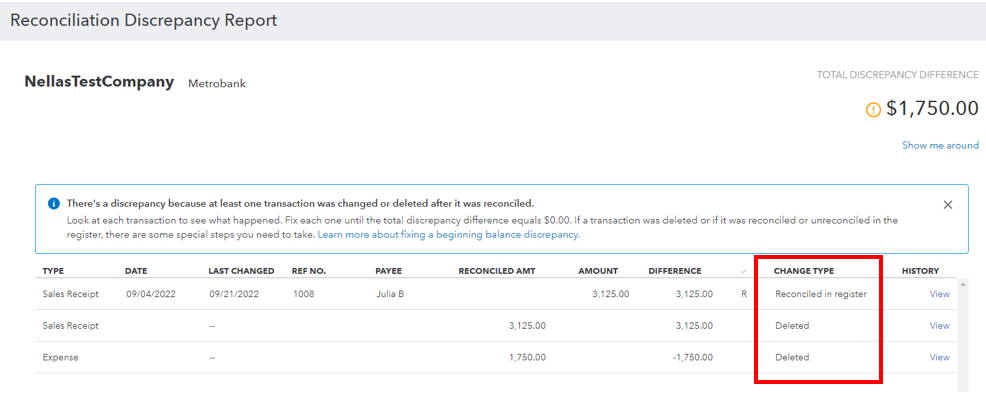
Task: Open Learn more about fixing discrepancy link
Action: (x=448, y=235)
